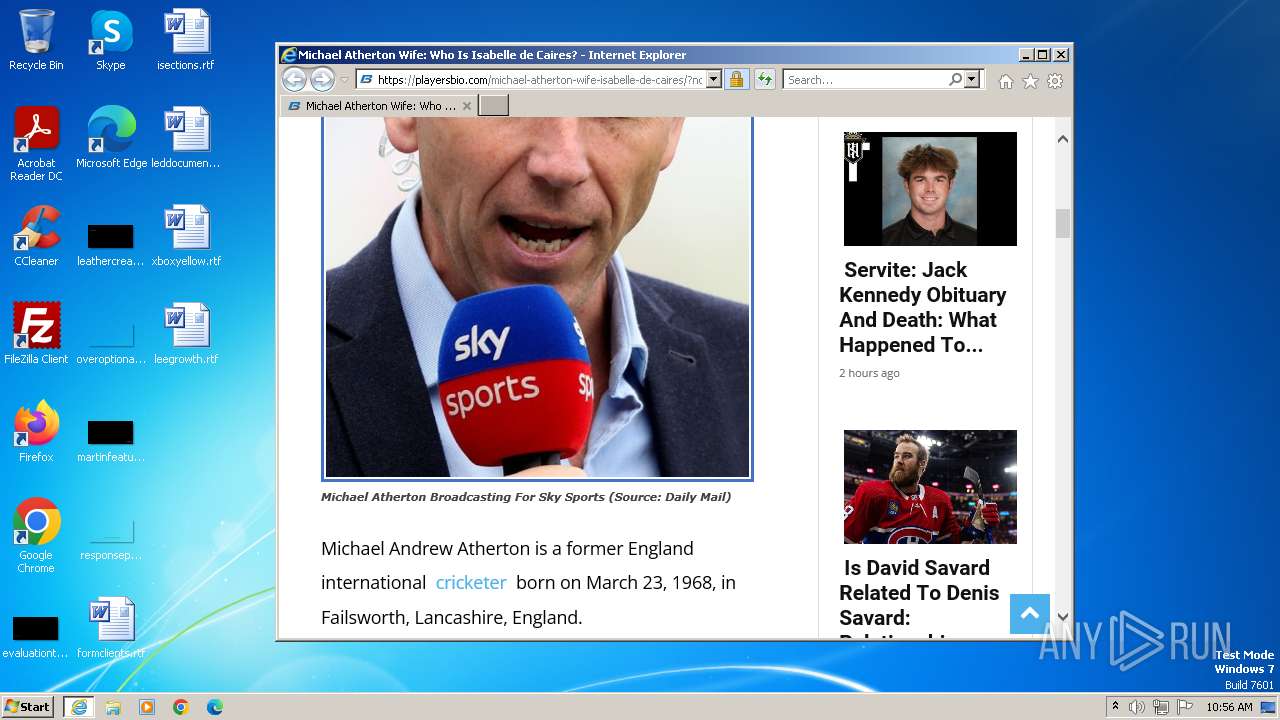Screen dimensions: 1280x720
Task: Follow the cricketer hyperlink
Action: [x=471, y=583]
